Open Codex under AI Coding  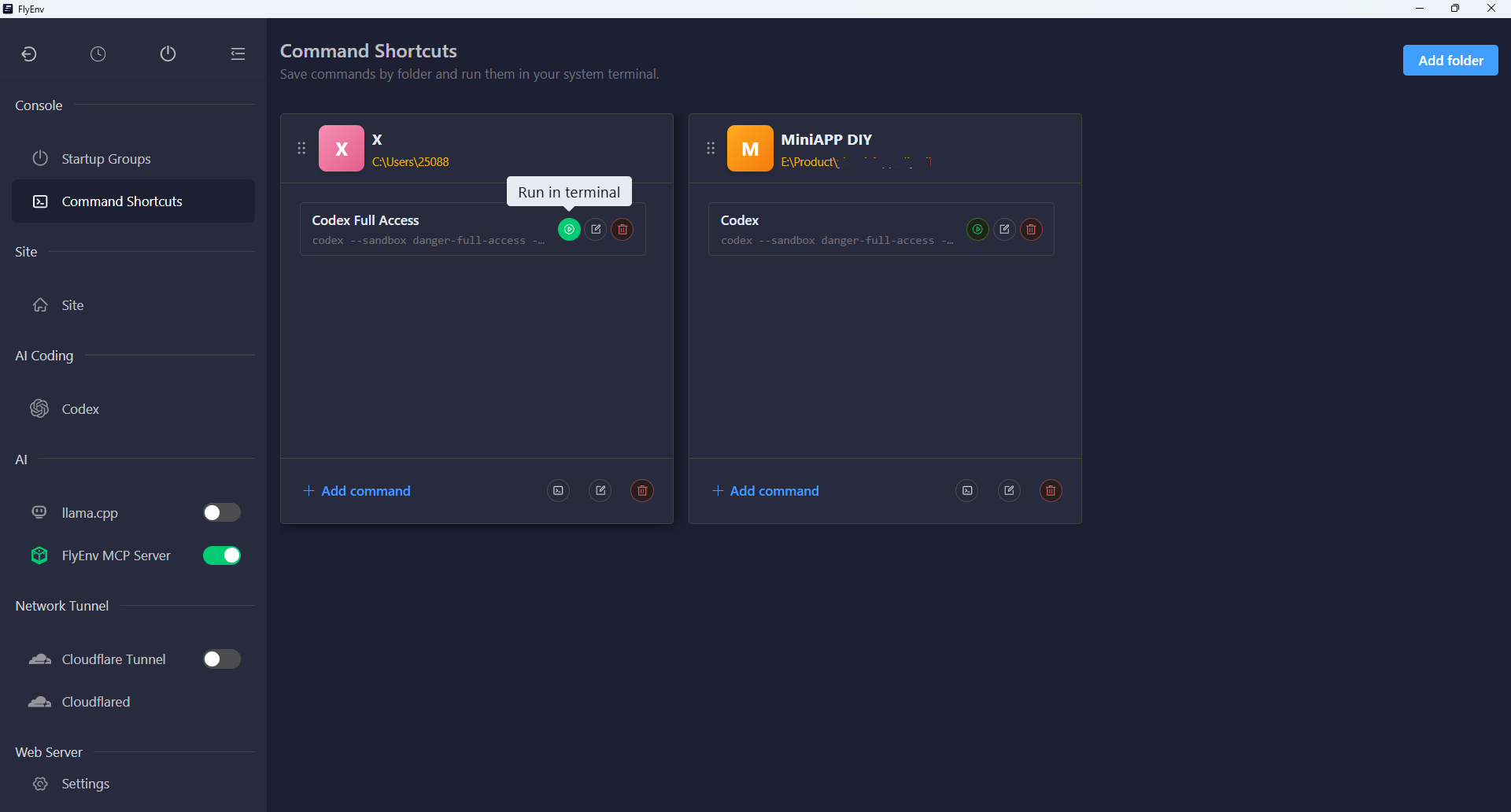pos(133,409)
